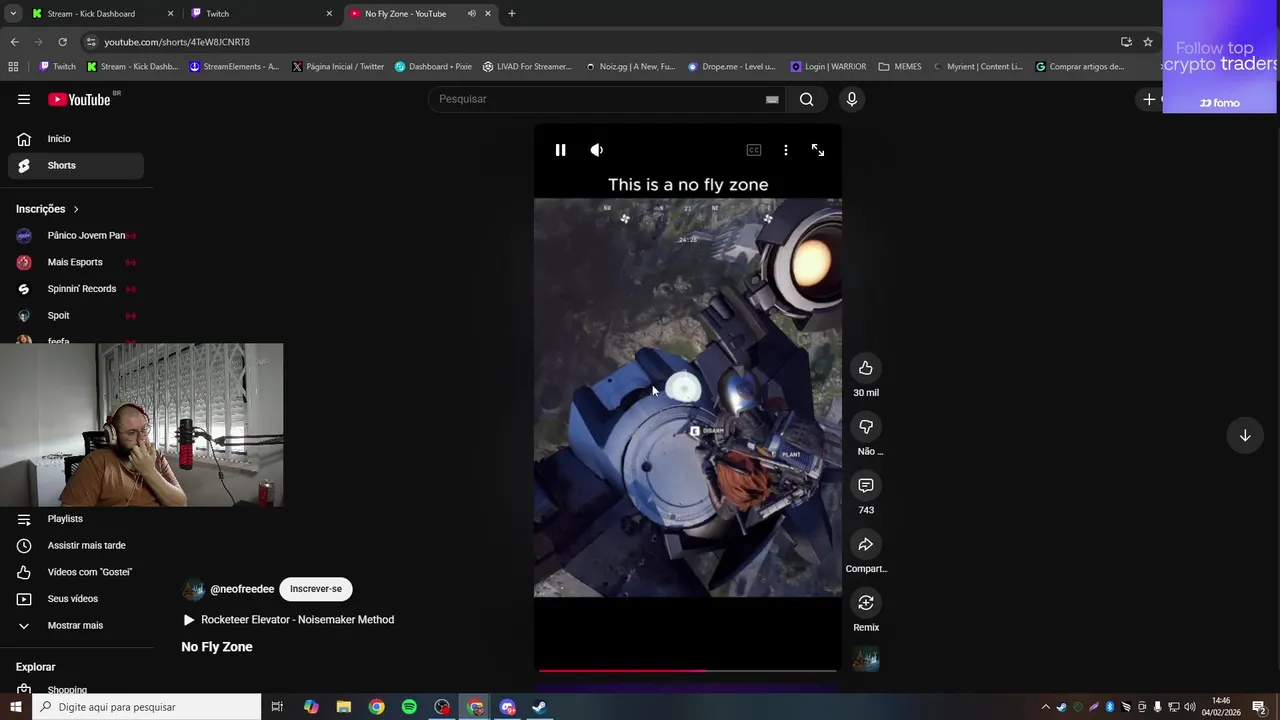Image resolution: width=1280 pixels, height=720 pixels.
Task: Pause the Shorts video
Action: 560,150
